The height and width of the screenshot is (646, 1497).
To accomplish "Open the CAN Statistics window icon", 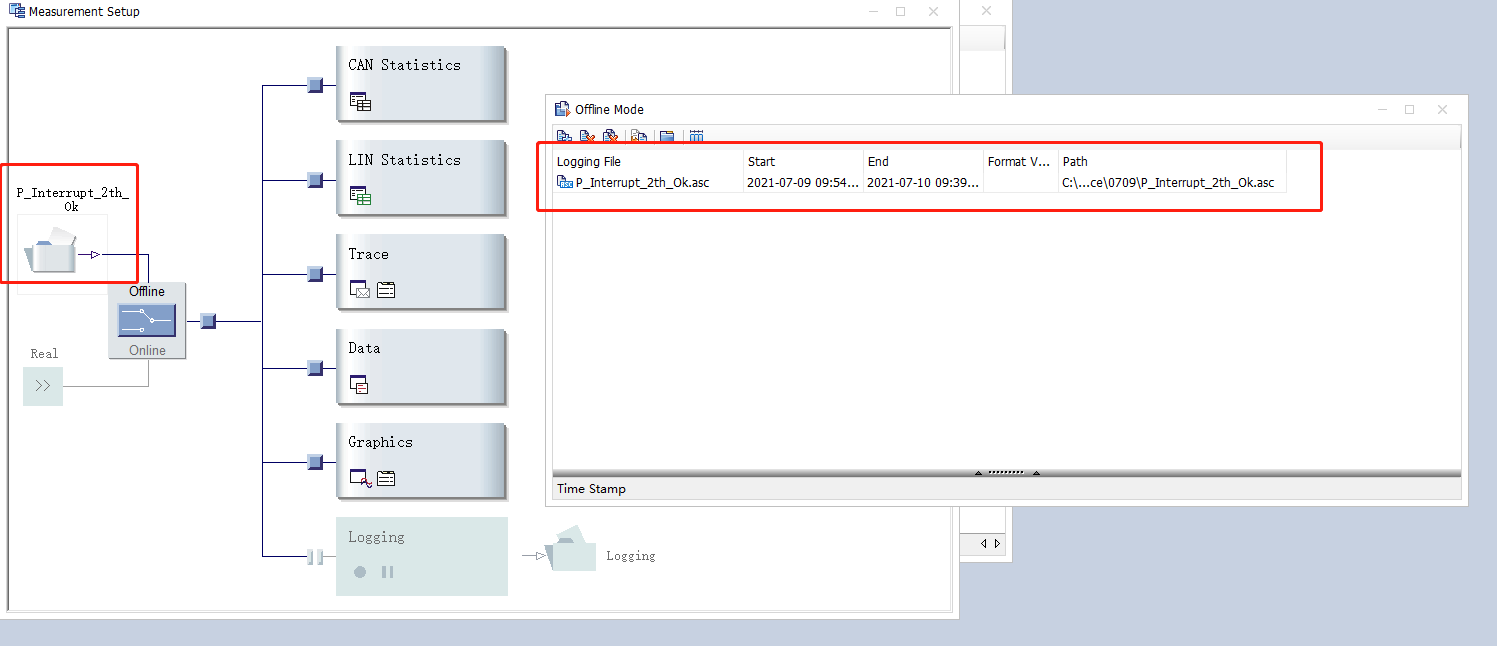I will pyautogui.click(x=360, y=101).
